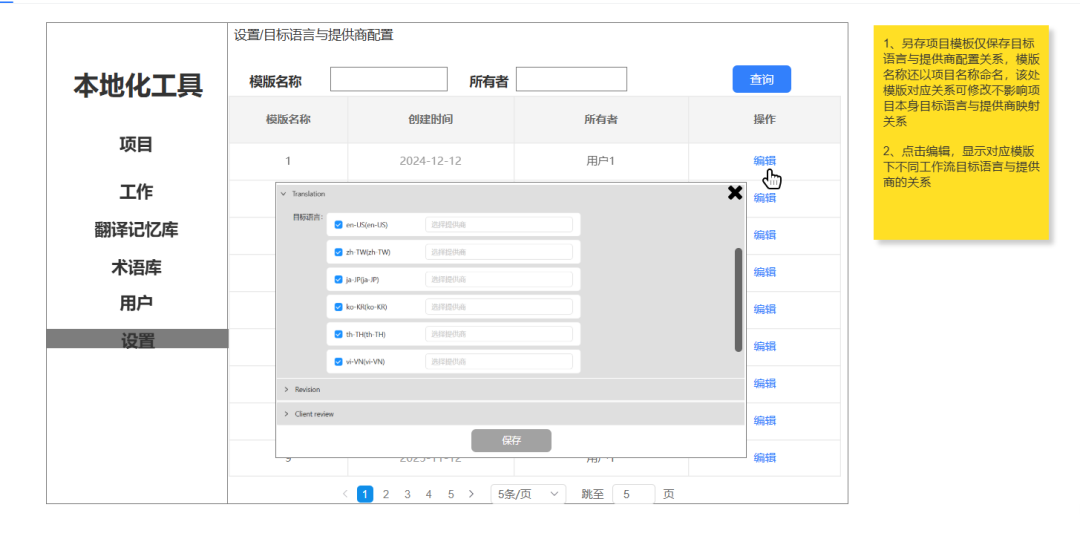Click the 操作 column header

765,120
